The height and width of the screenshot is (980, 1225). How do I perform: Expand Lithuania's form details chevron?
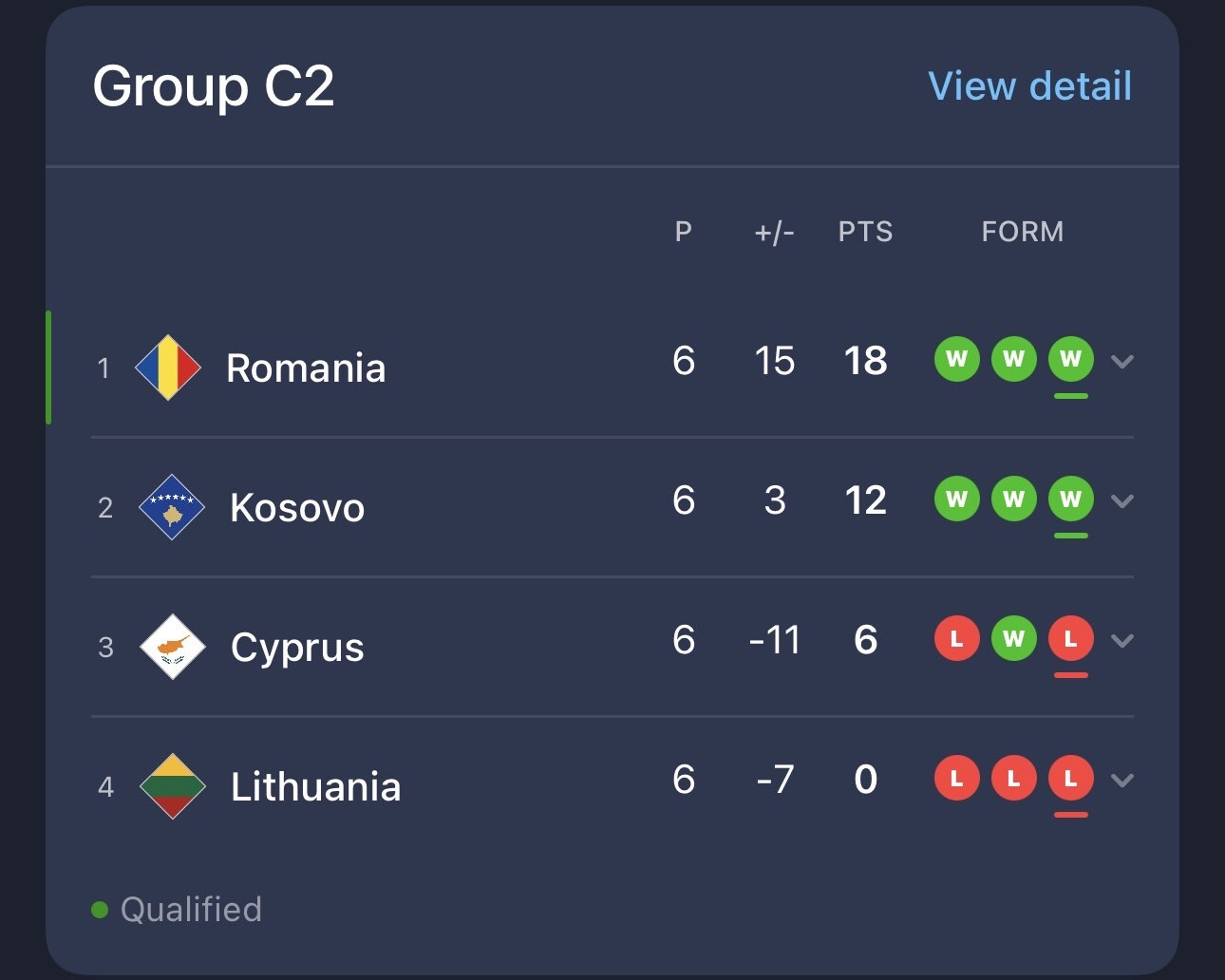[1121, 781]
